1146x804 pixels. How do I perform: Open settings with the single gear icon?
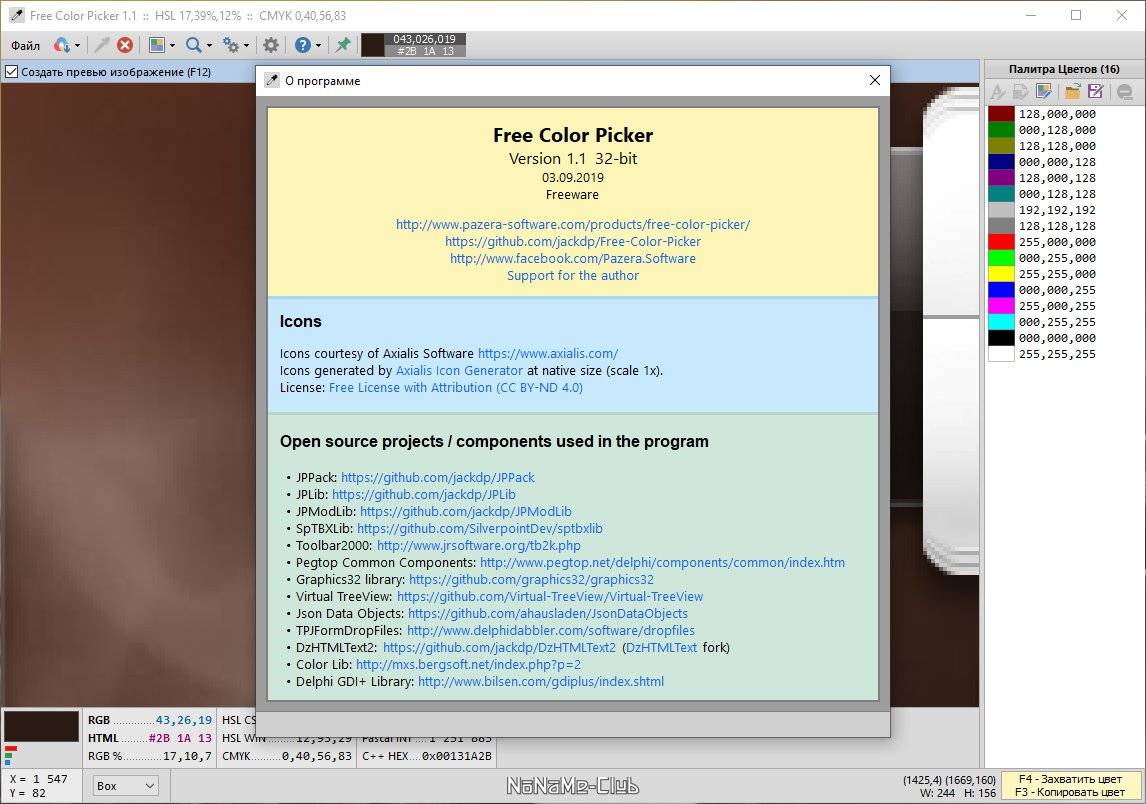click(x=270, y=45)
